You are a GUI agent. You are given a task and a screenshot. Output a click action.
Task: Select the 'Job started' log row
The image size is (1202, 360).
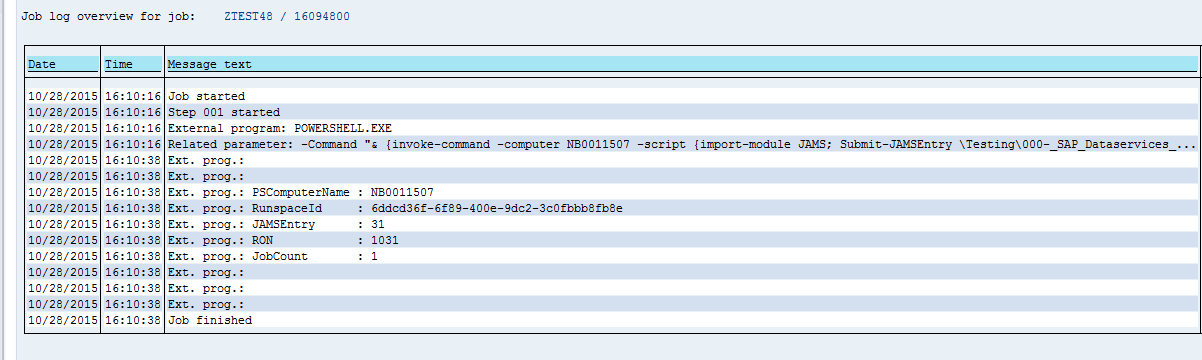click(x=611, y=96)
